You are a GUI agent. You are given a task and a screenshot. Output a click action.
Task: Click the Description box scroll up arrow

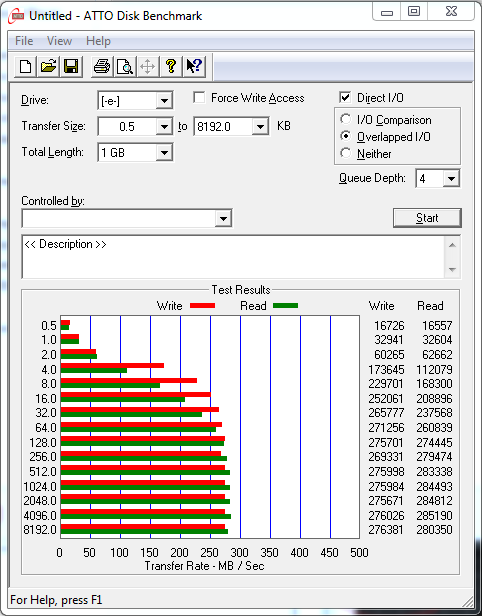(x=453, y=246)
